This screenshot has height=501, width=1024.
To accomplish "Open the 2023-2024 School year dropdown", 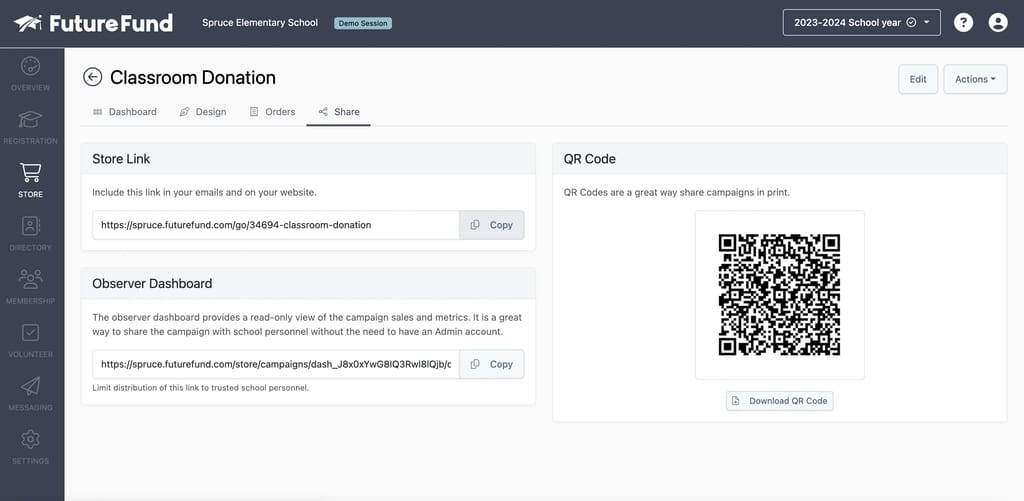I will tap(861, 22).
